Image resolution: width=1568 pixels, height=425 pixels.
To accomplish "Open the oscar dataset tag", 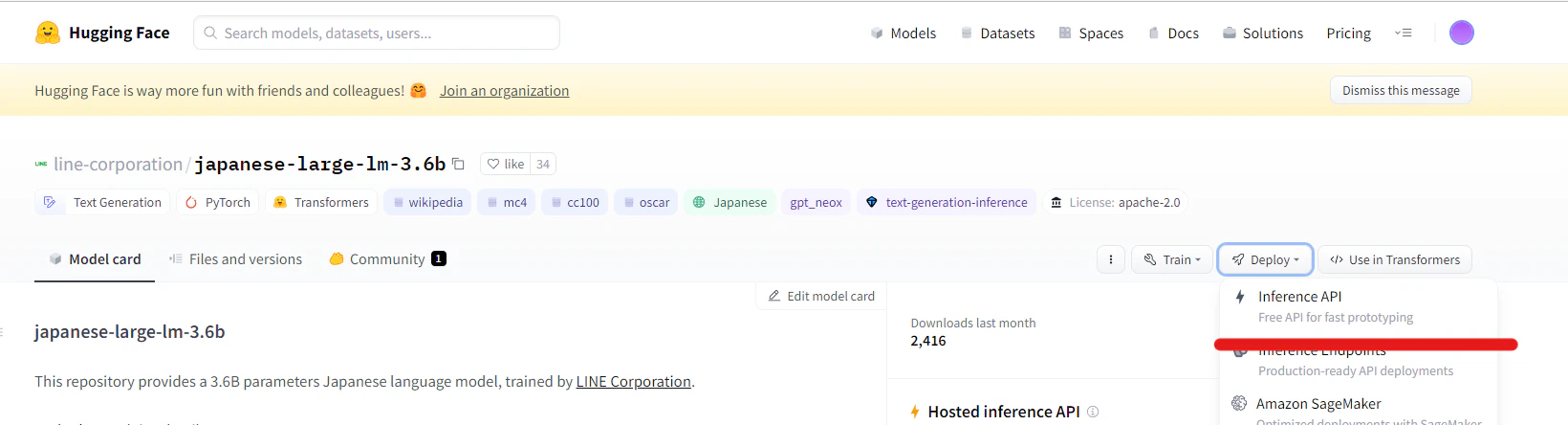I will coord(646,202).
